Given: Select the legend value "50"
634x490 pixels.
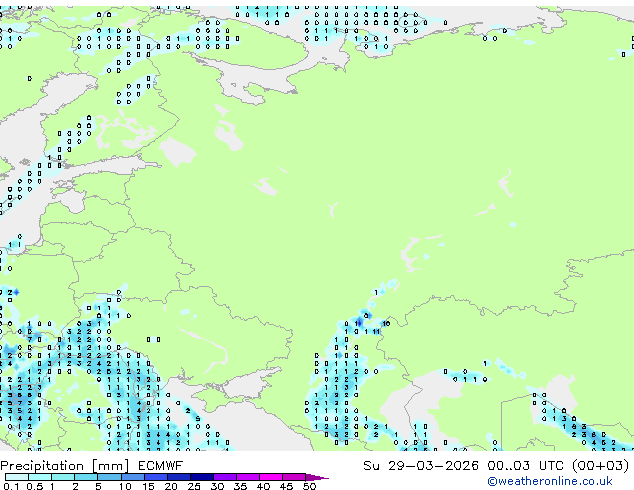Looking at the screenshot, I should click(309, 486).
